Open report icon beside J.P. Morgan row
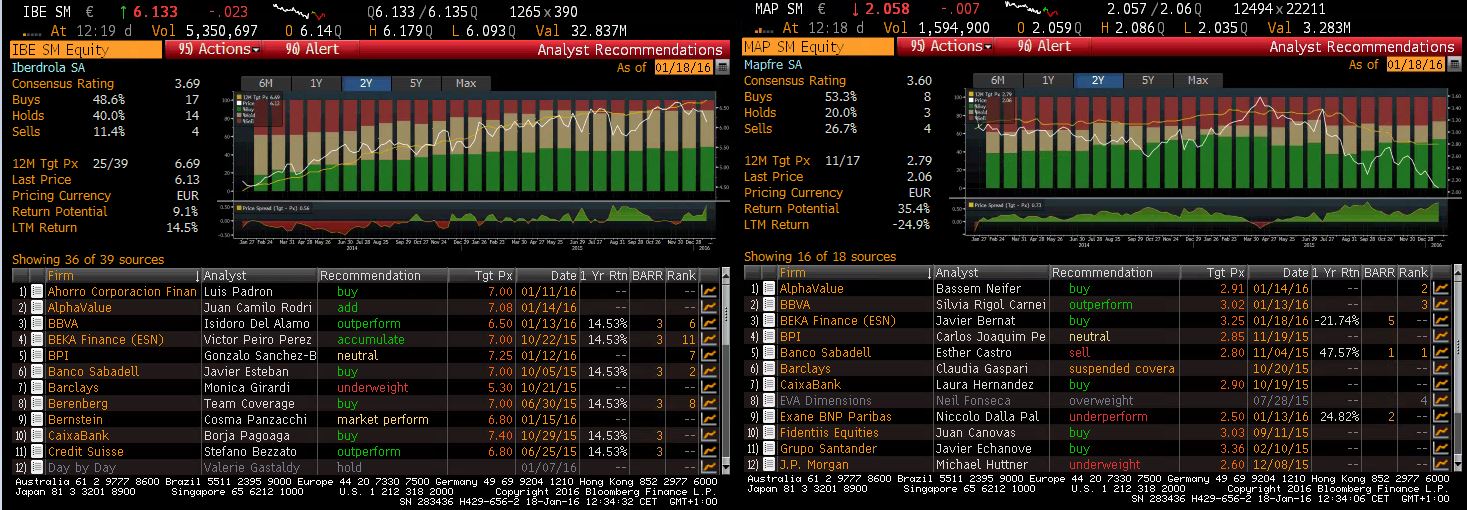This screenshot has height=510, width=1467. [769, 465]
